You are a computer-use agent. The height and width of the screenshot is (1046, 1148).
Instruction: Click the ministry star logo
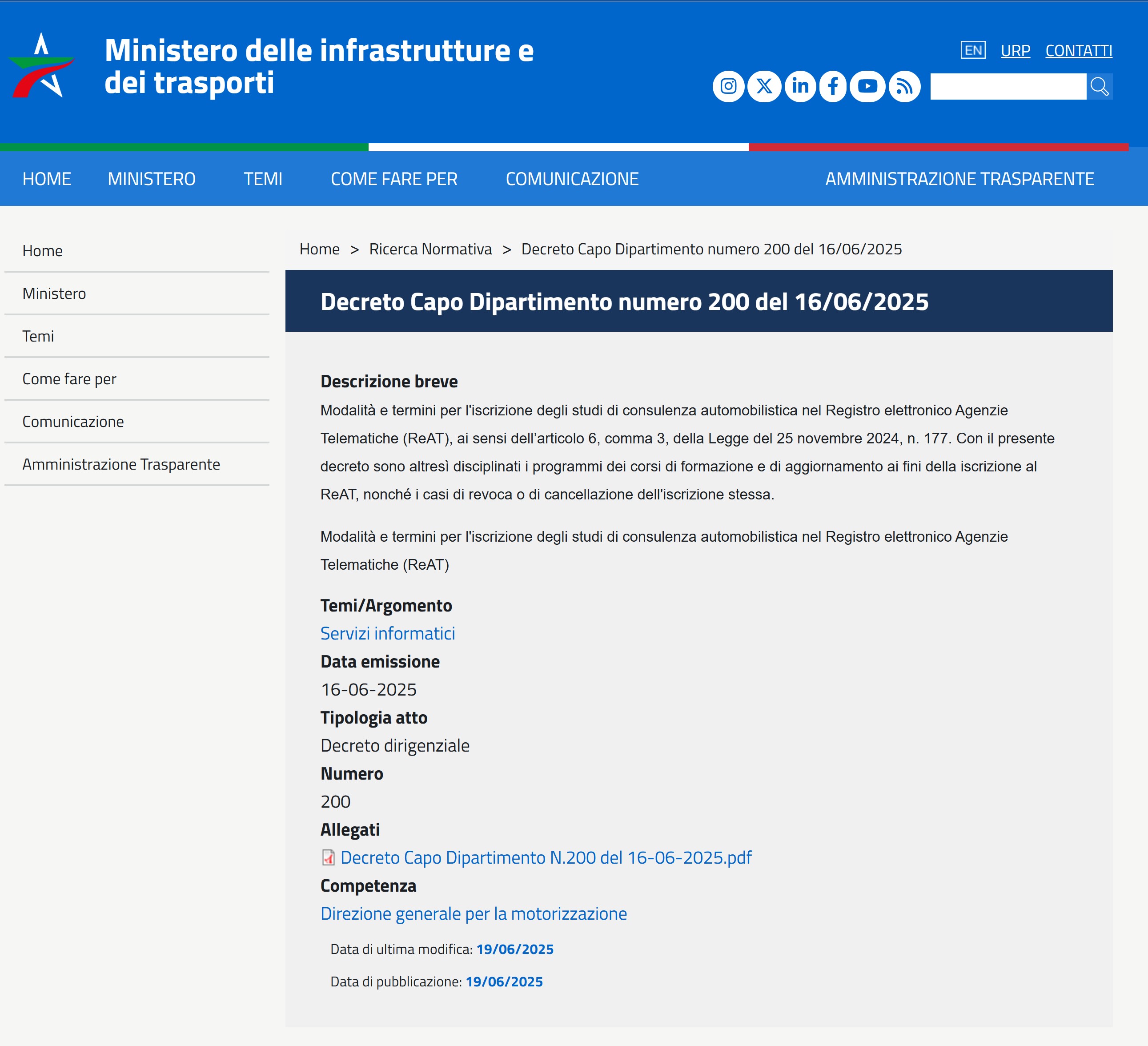[x=41, y=65]
